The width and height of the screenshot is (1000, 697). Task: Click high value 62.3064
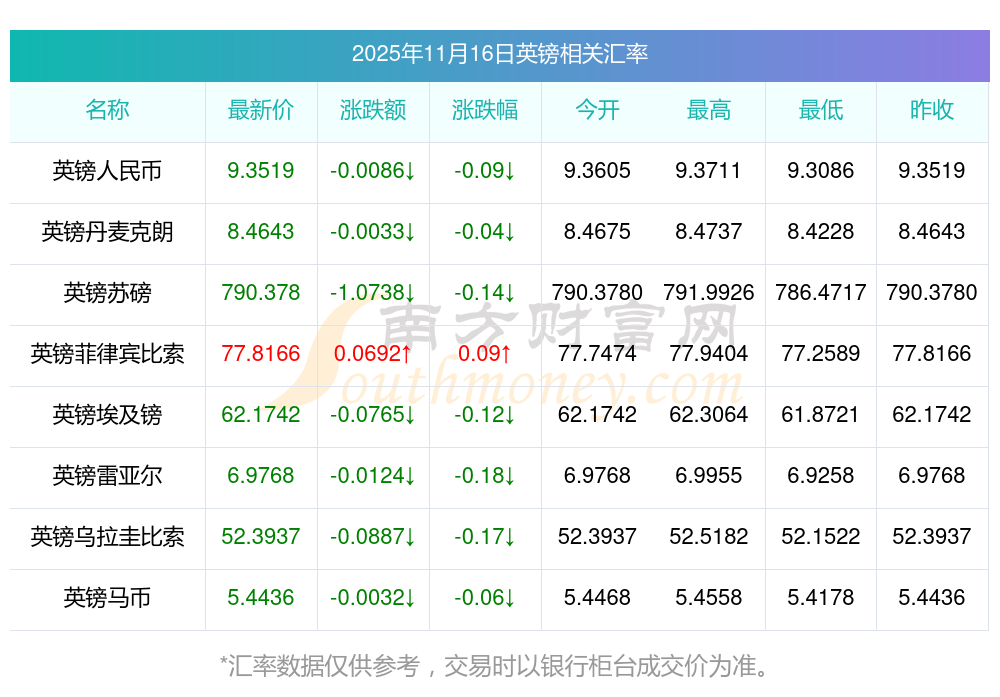point(709,415)
